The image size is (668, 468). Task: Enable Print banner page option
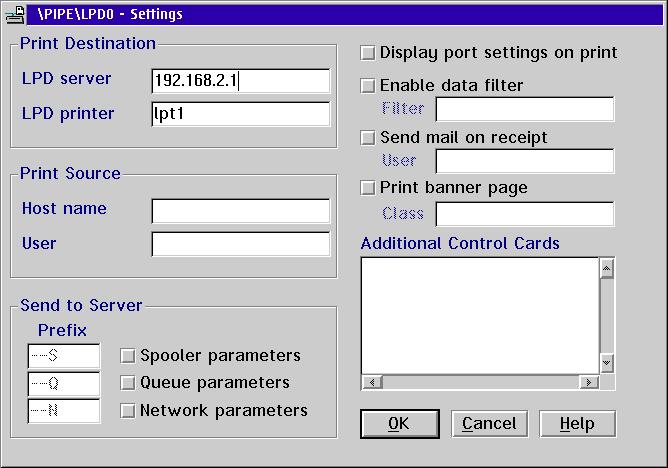click(368, 188)
